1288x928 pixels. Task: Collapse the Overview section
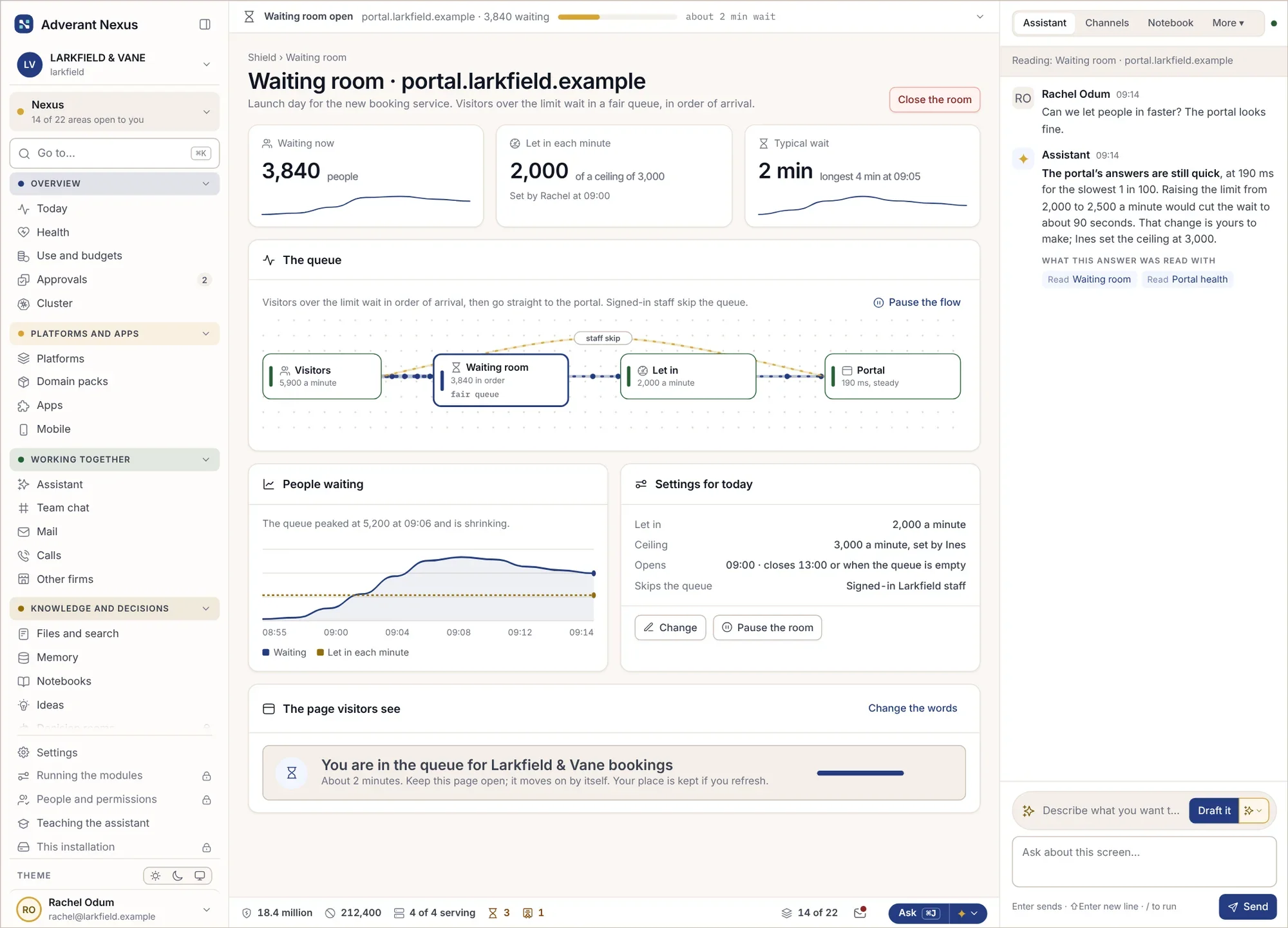115,184
